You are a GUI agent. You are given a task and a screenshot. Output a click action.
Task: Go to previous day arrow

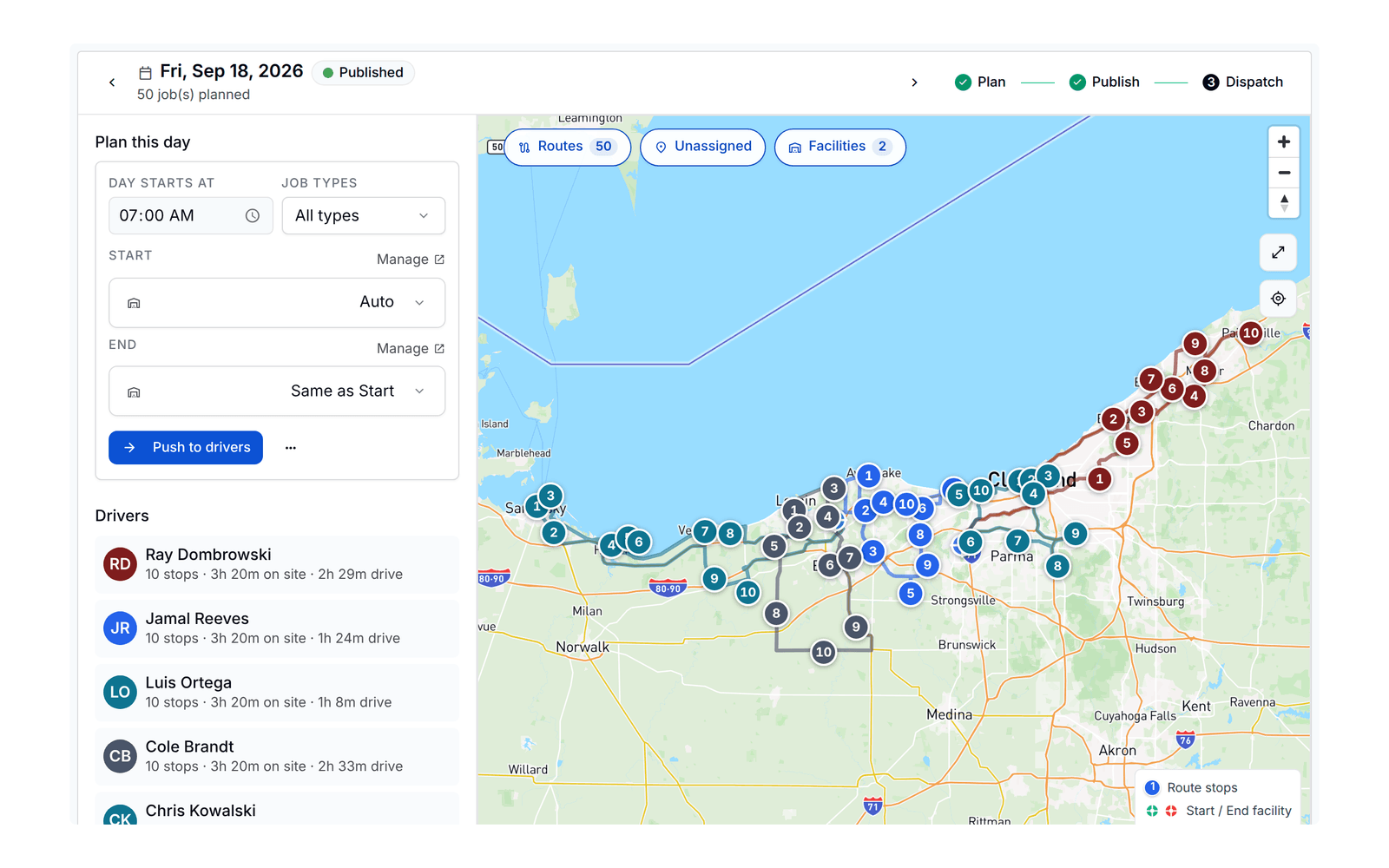tap(112, 82)
